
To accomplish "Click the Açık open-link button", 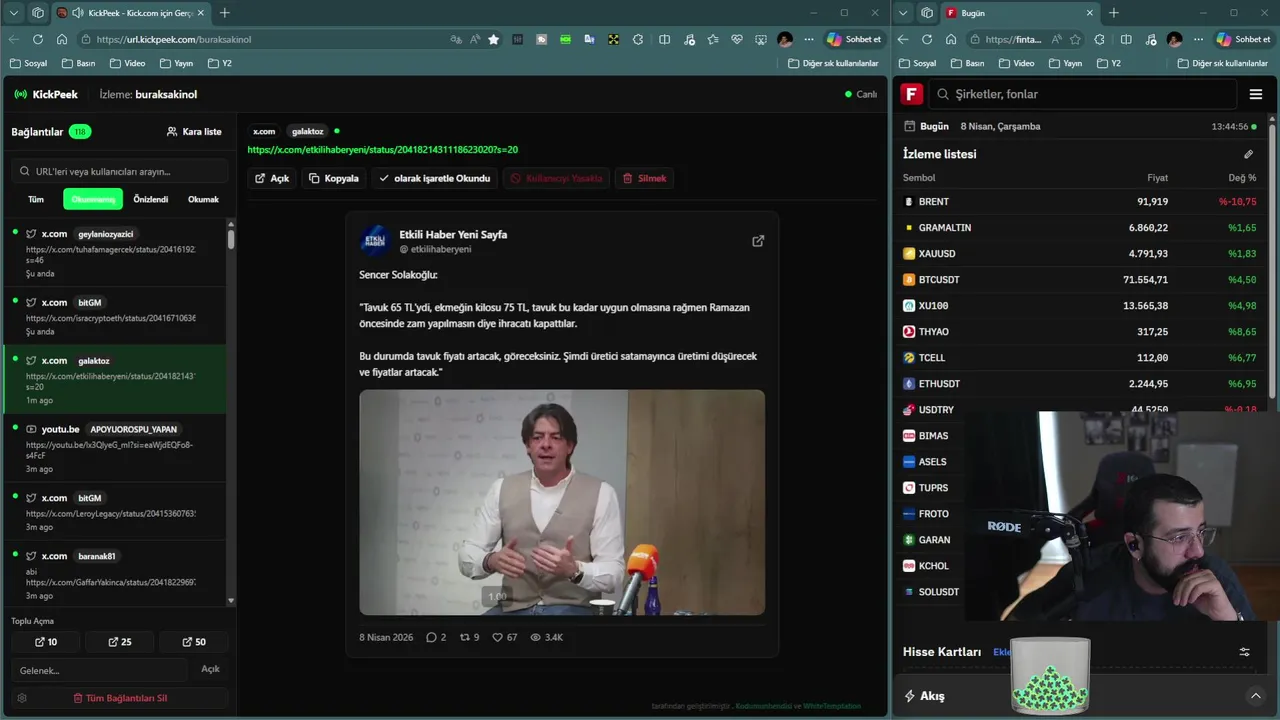I will [272, 178].
